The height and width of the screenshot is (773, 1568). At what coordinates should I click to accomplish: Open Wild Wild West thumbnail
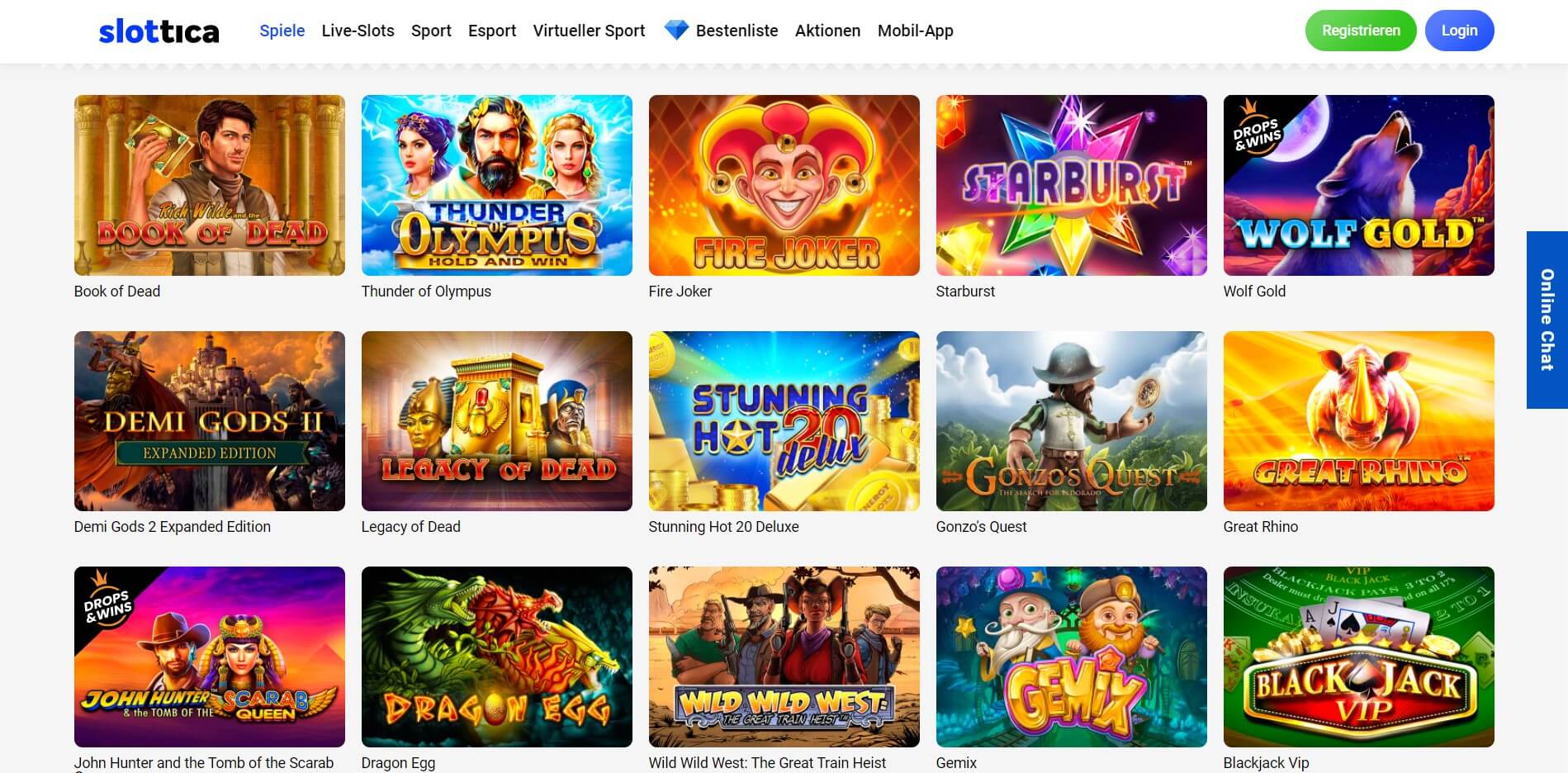click(x=784, y=657)
